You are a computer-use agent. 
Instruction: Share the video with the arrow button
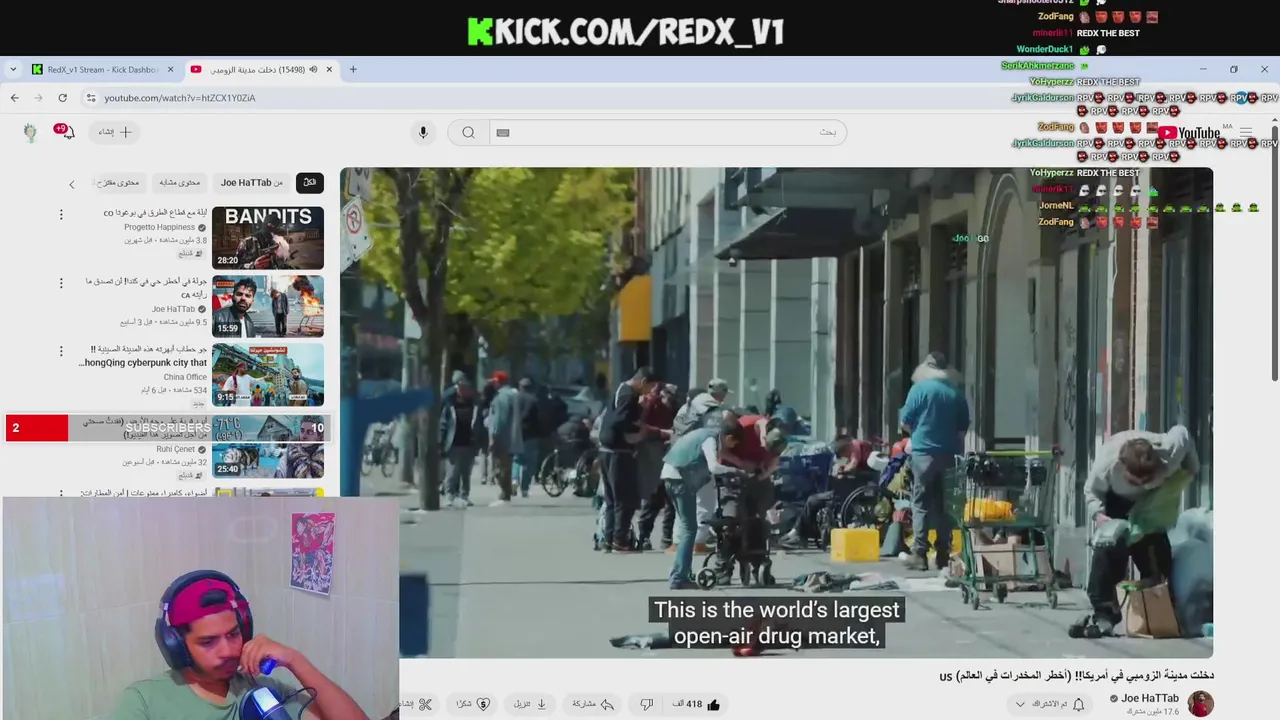pos(593,704)
